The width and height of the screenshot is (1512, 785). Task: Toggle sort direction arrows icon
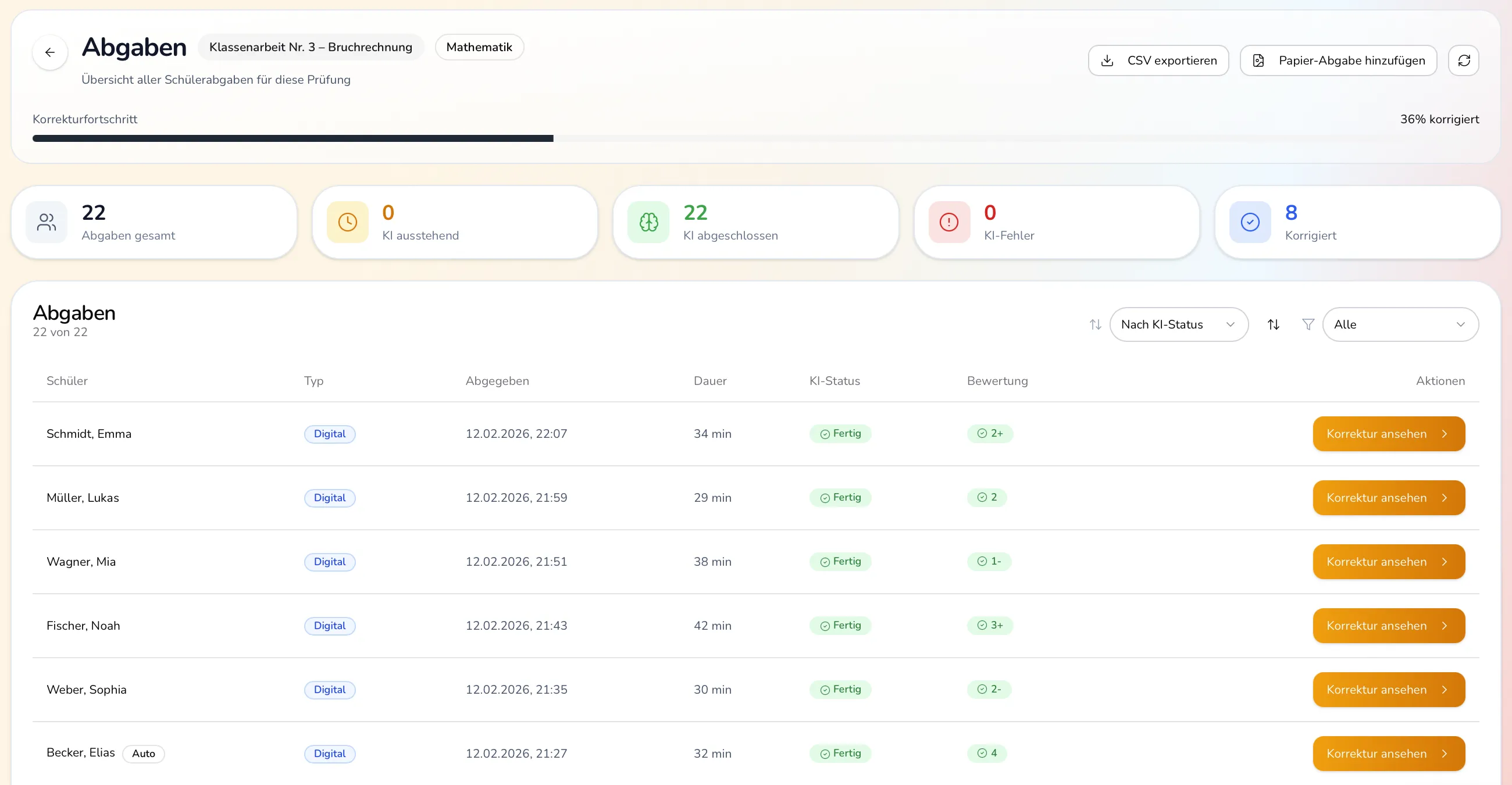(1273, 324)
